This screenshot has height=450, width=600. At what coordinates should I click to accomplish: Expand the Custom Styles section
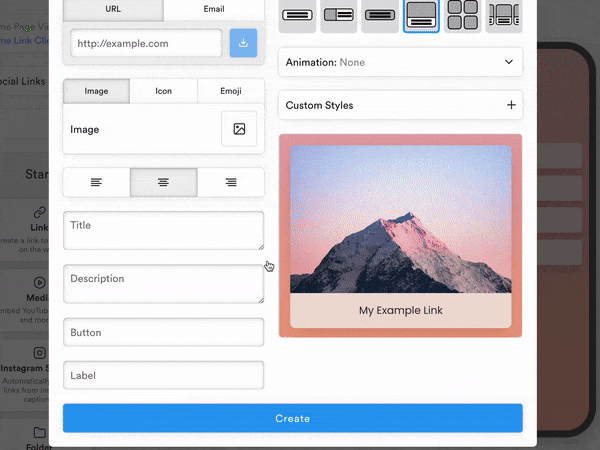(x=400, y=105)
